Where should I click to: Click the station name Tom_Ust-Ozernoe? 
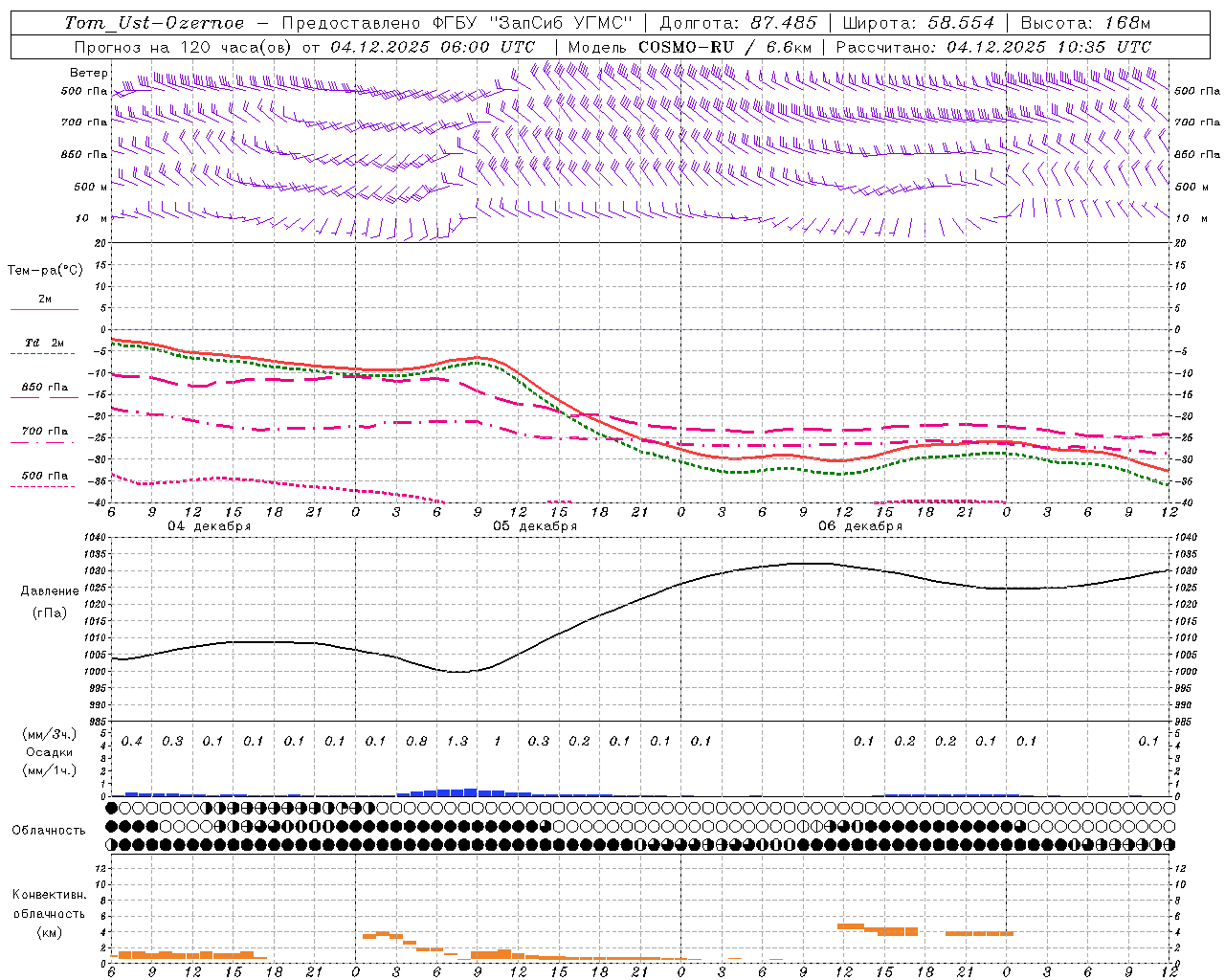point(154,23)
